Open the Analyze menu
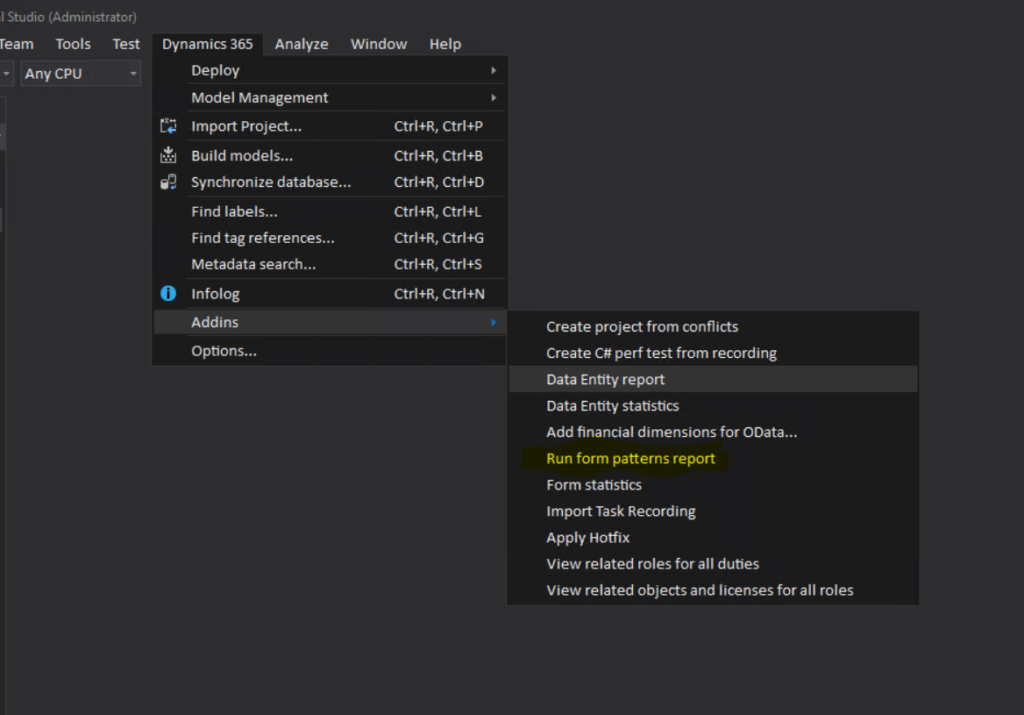Image resolution: width=1024 pixels, height=715 pixels. (x=301, y=44)
